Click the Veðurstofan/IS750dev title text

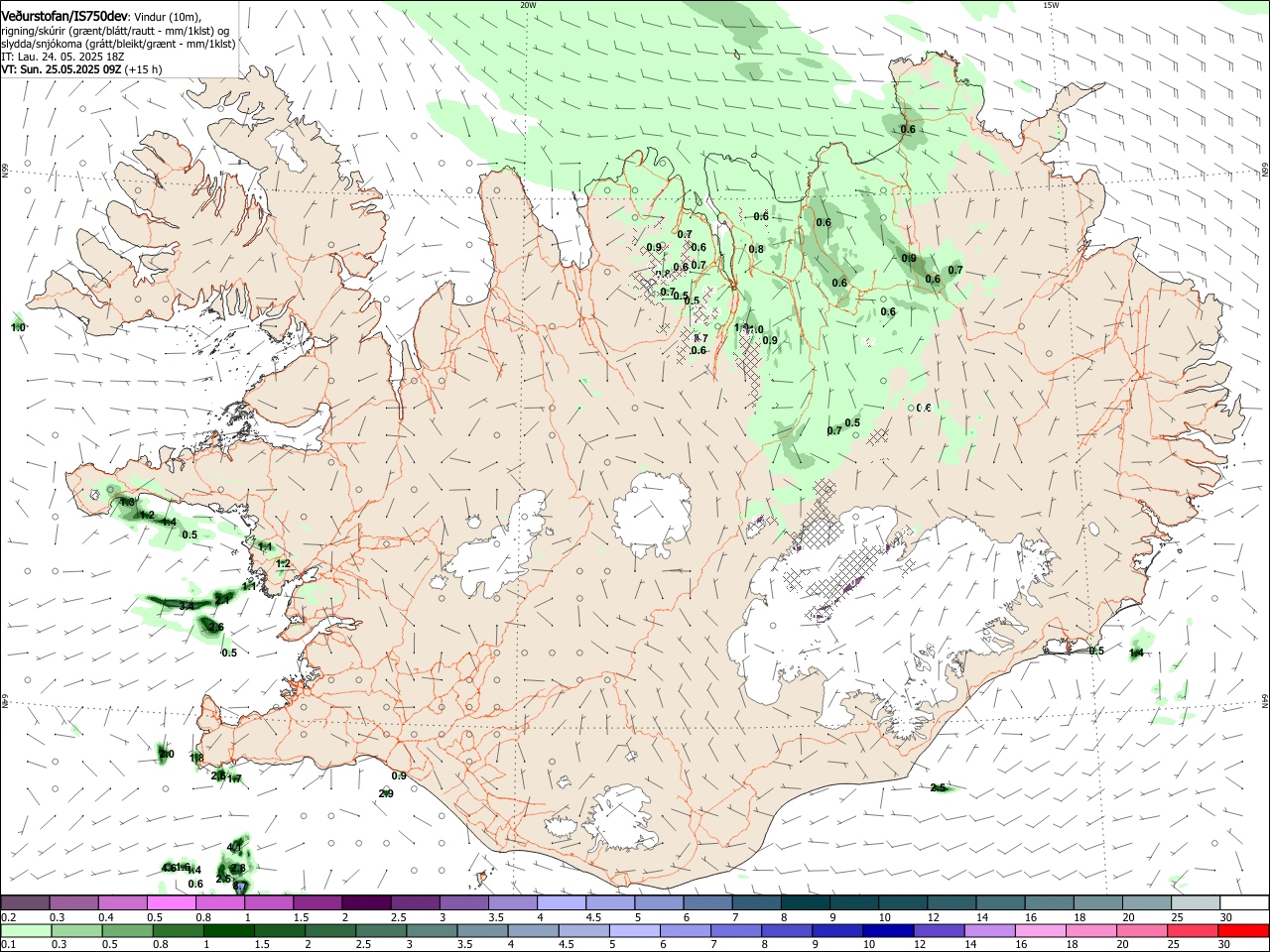coord(64,16)
